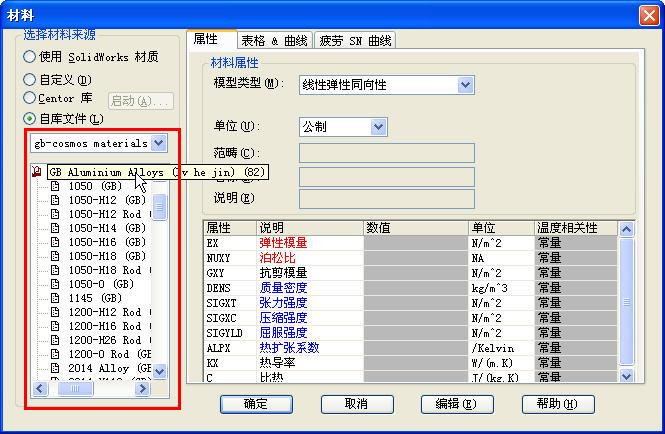Click materials tree horizontal scroll right arrow
The image size is (665, 434).
point(142,388)
